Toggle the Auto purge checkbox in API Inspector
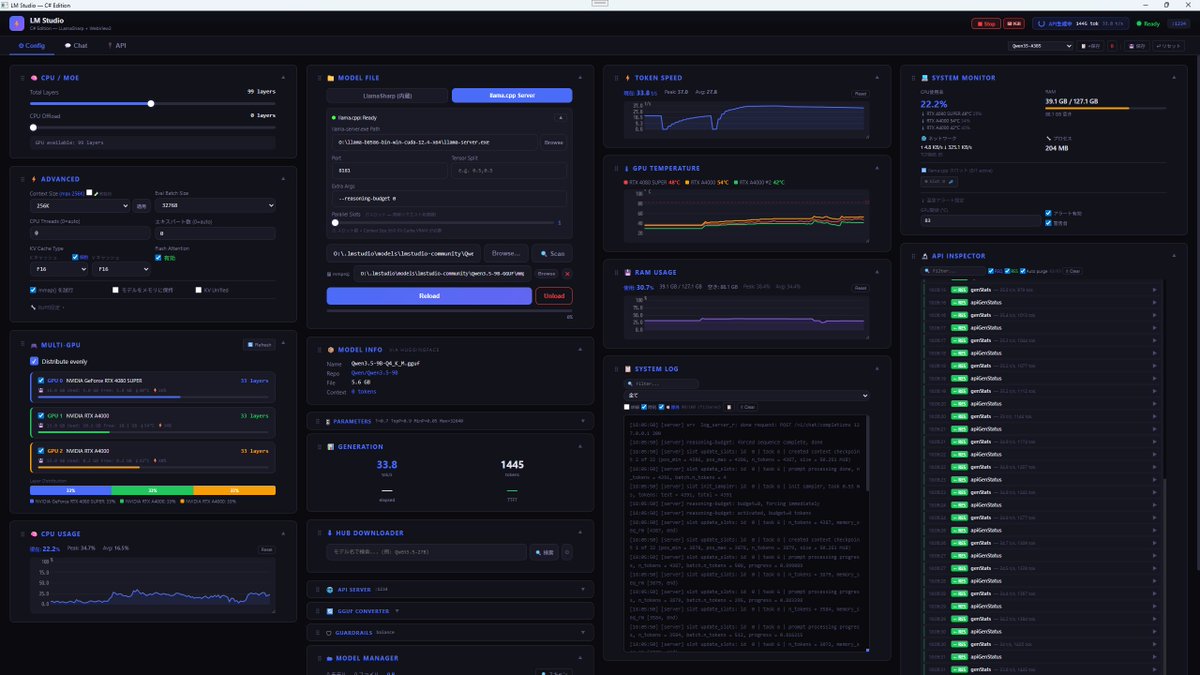This screenshot has width=1200, height=675. (x=1022, y=271)
